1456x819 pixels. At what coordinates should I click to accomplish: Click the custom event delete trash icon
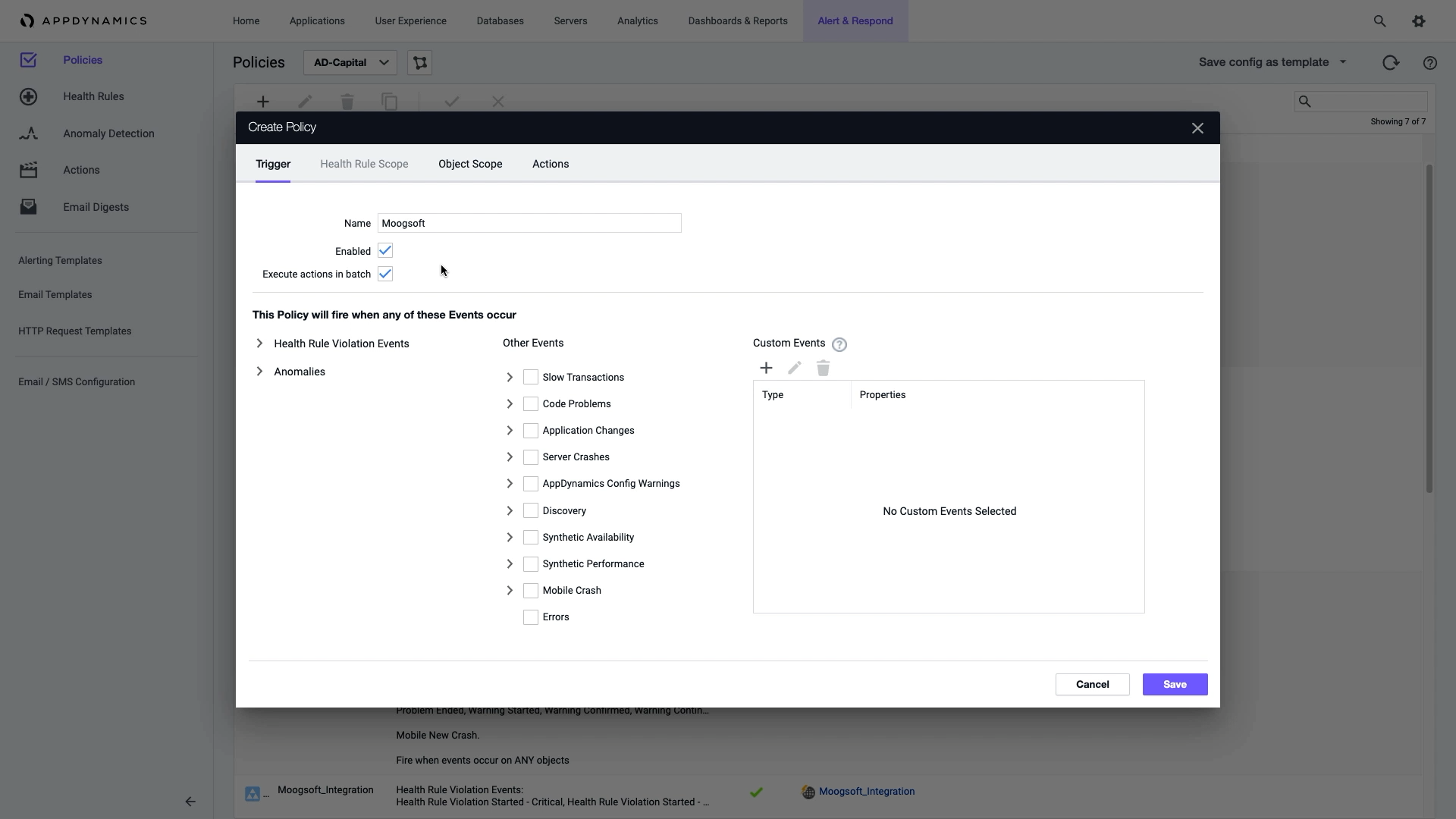824,368
